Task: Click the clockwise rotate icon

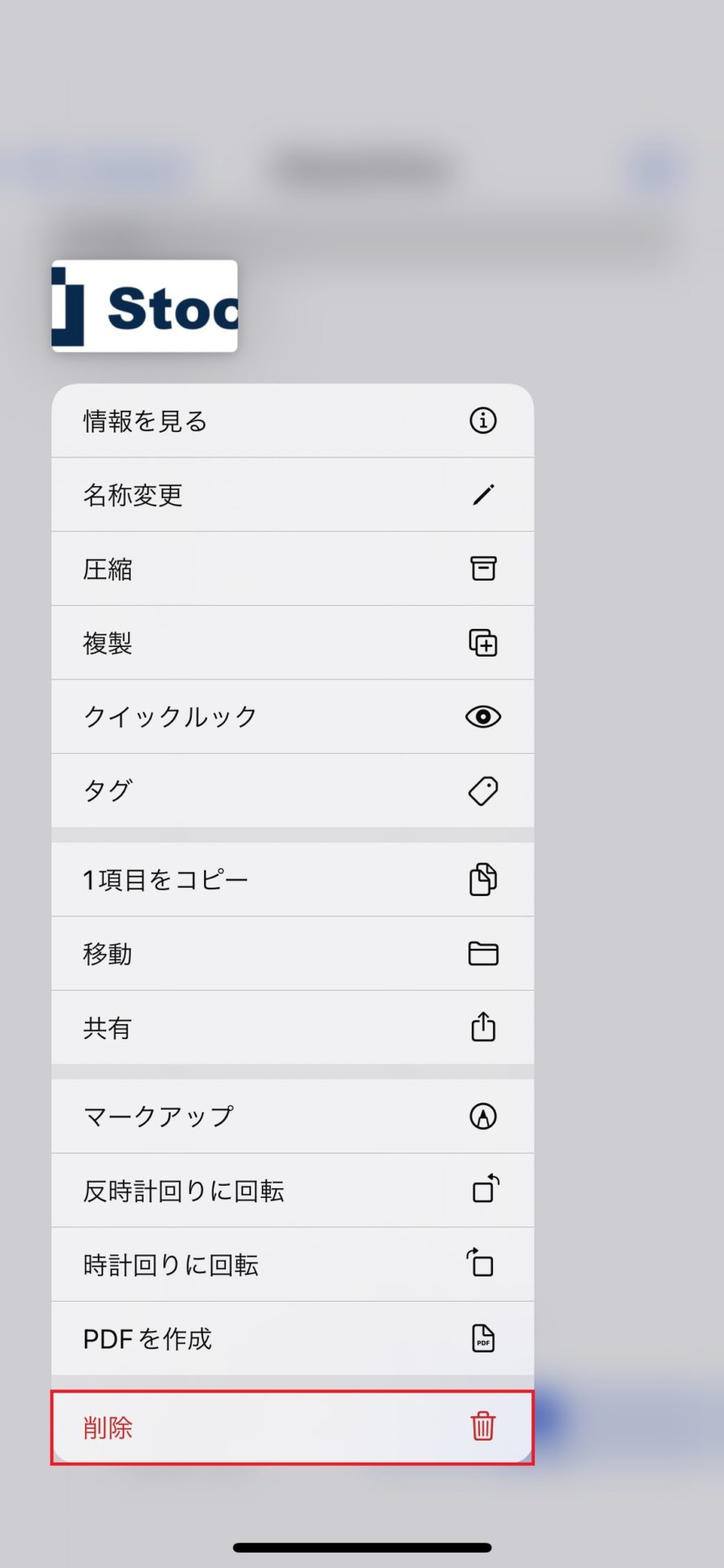Action: [x=482, y=1263]
